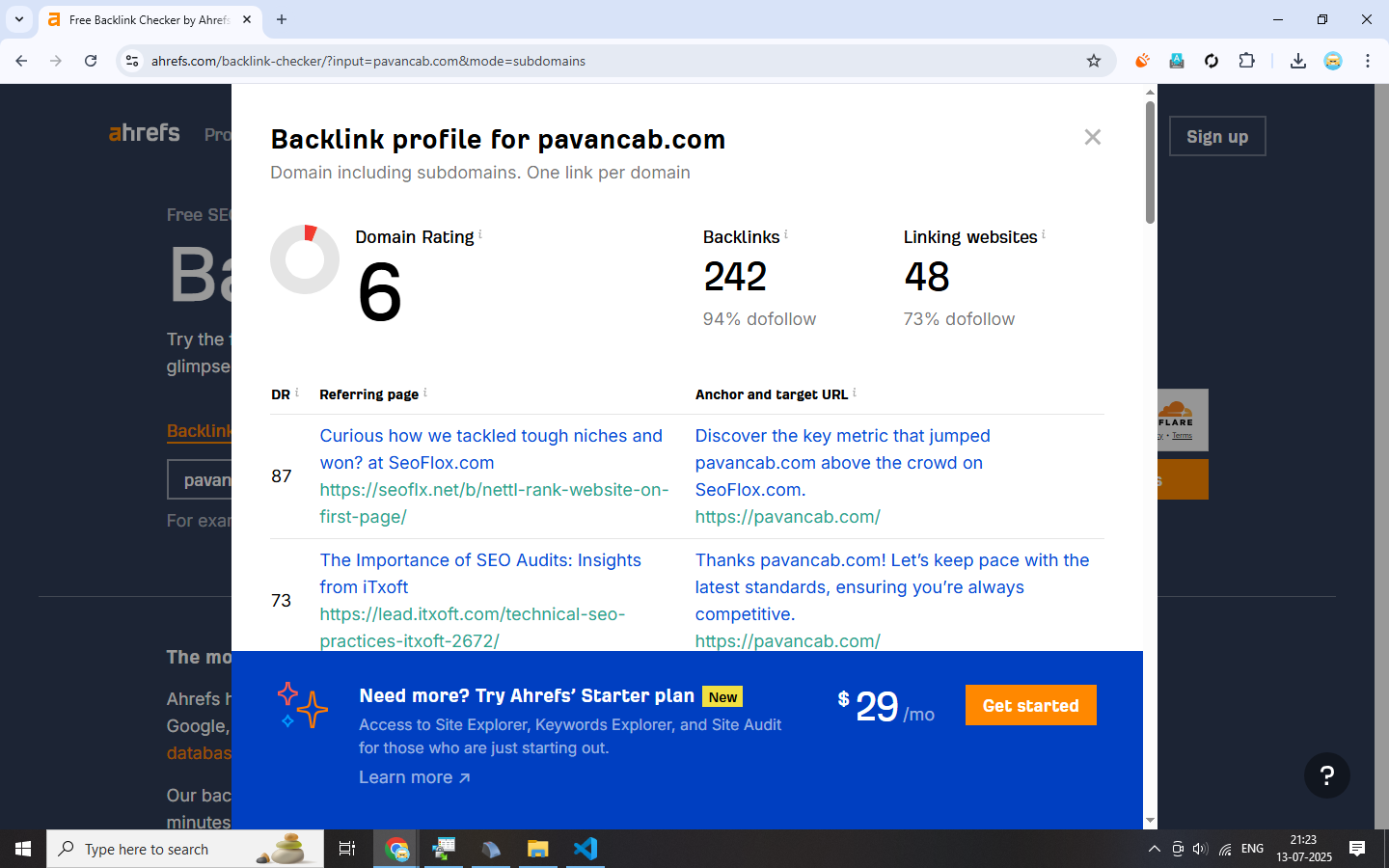Bookmark this page with star icon
Screen dimensions: 1389x868
coord(1093,61)
